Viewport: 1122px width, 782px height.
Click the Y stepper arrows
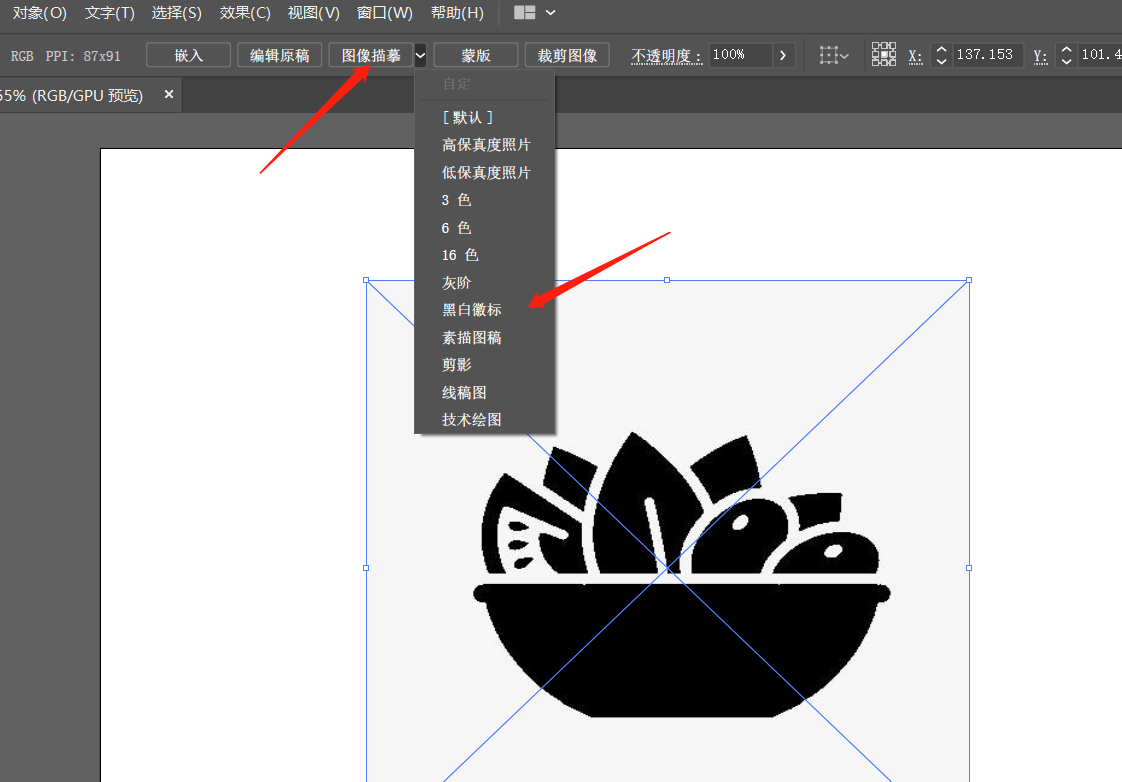1066,55
